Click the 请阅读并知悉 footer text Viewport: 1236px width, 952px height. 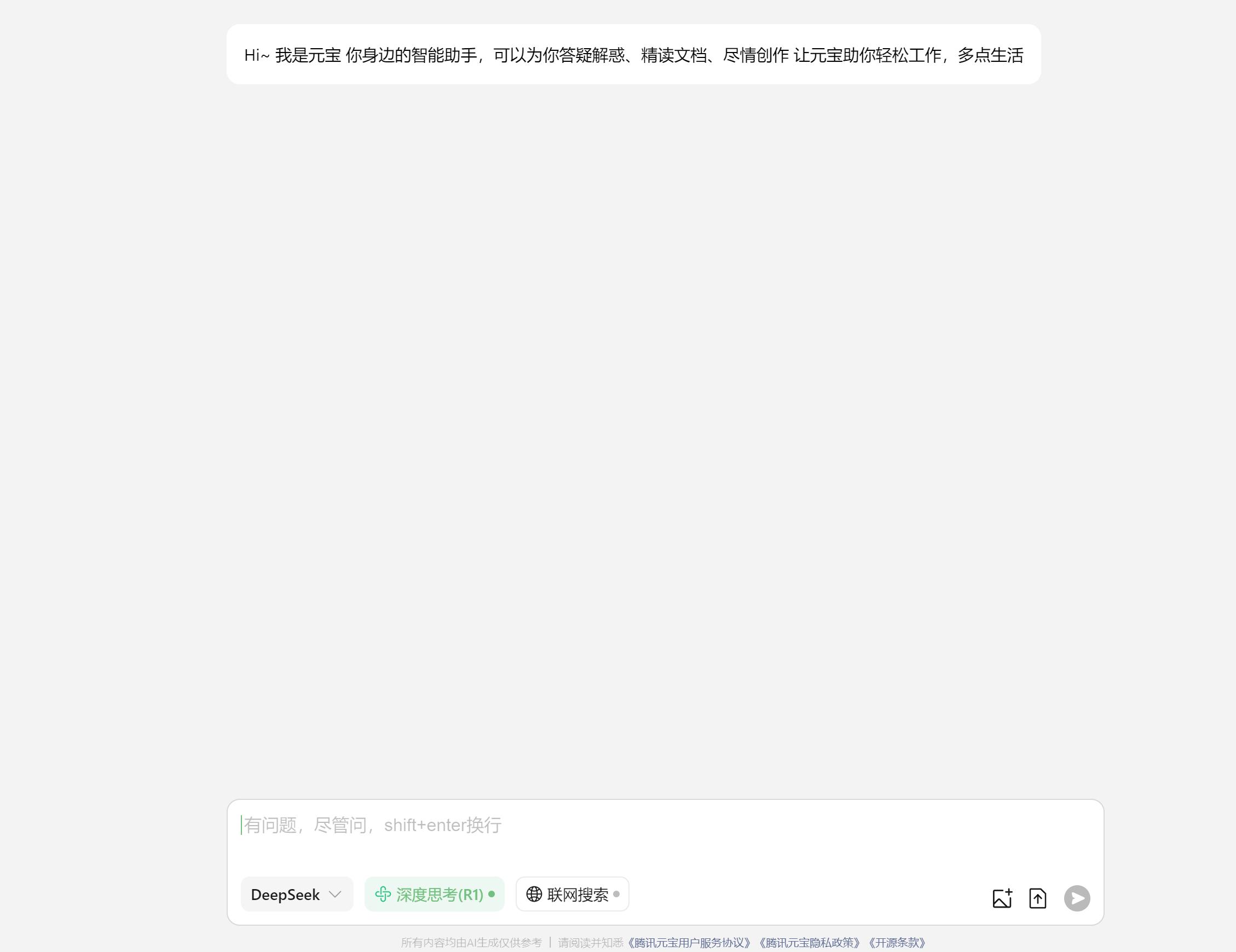pos(590,943)
